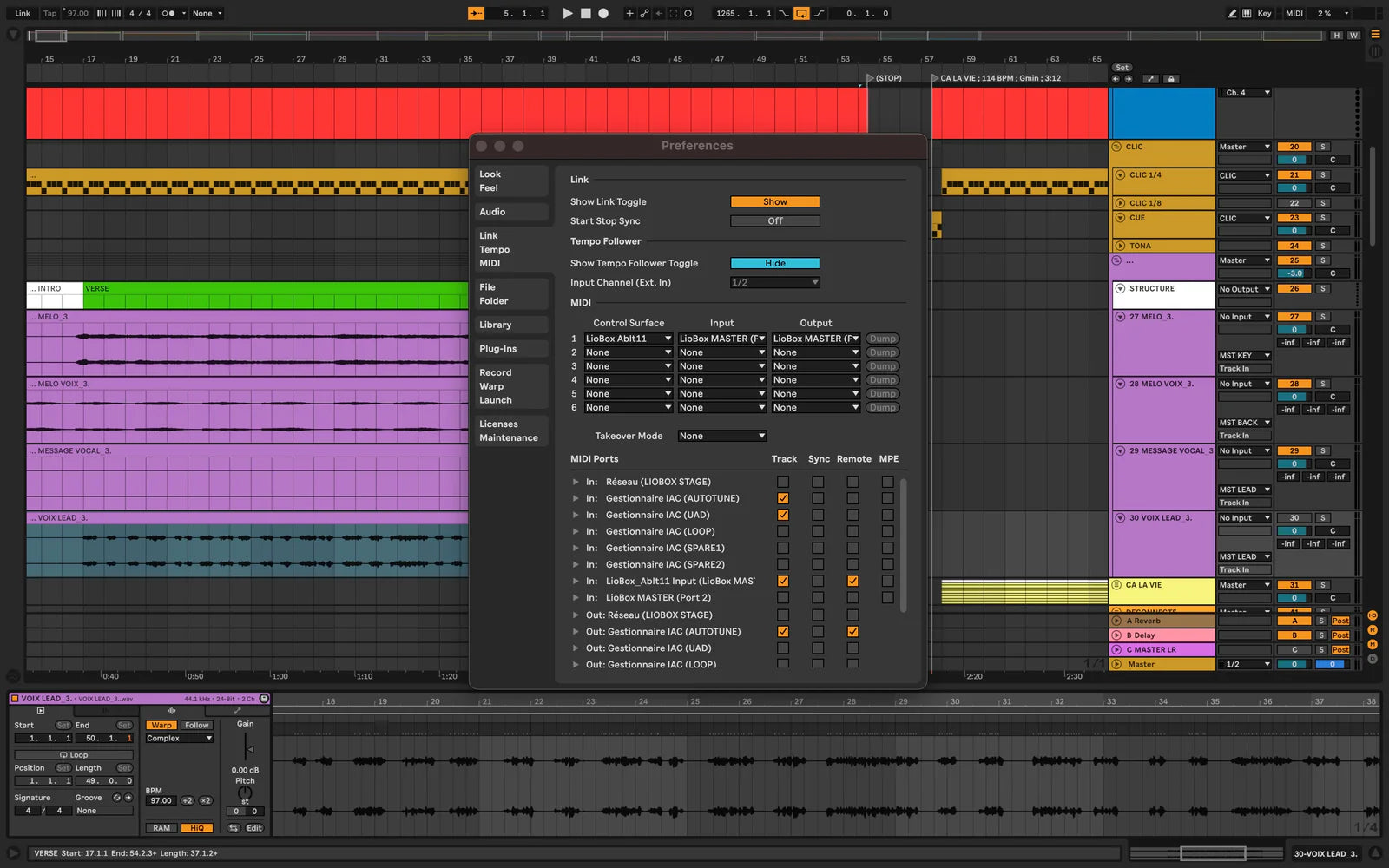Adjust the clip Gain slider
1389x868 pixels.
[x=249, y=748]
